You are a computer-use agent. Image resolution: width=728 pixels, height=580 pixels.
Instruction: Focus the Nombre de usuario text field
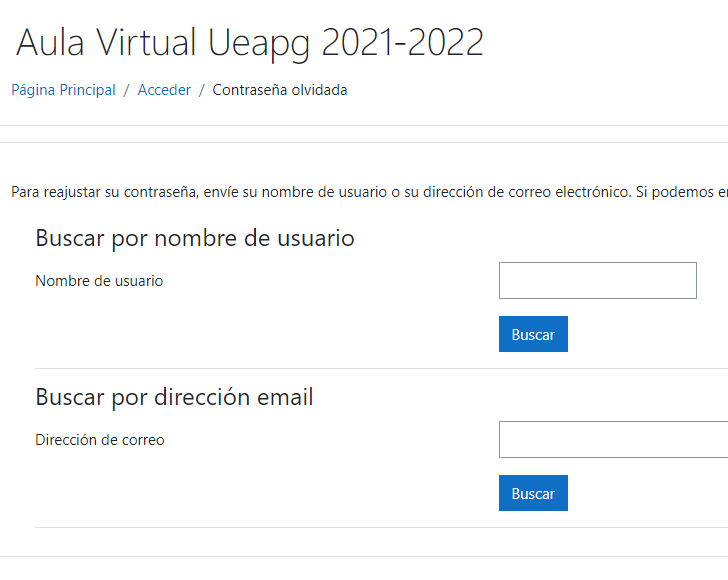pyautogui.click(x=597, y=281)
